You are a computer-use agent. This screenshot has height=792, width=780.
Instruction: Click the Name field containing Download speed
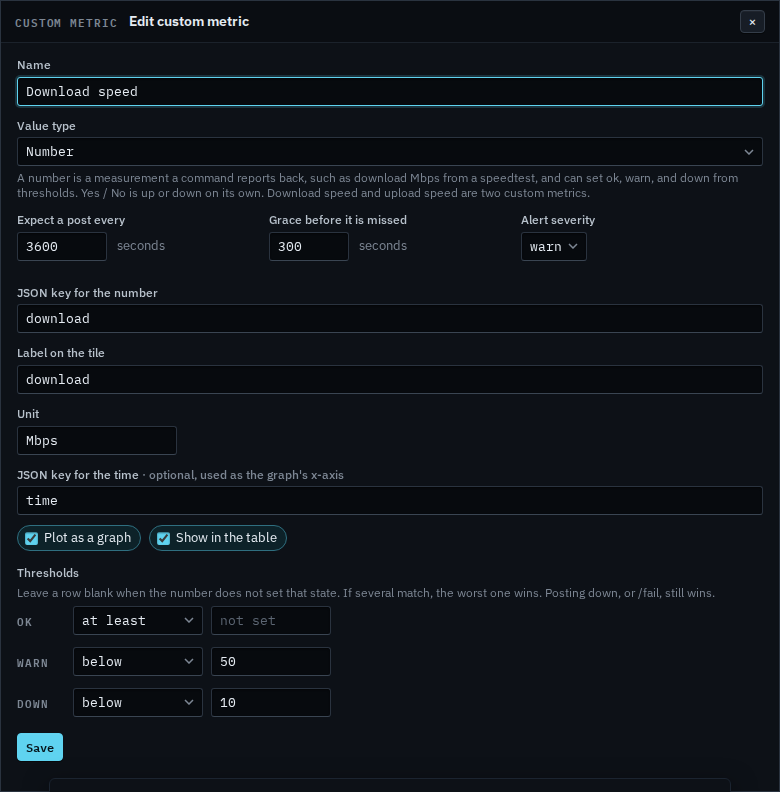click(389, 91)
